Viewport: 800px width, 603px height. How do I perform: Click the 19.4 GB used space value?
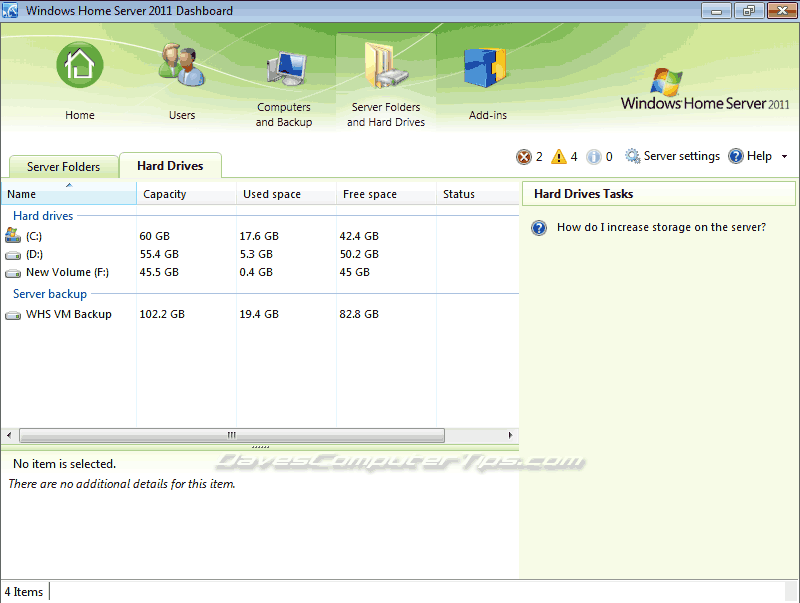tap(259, 314)
